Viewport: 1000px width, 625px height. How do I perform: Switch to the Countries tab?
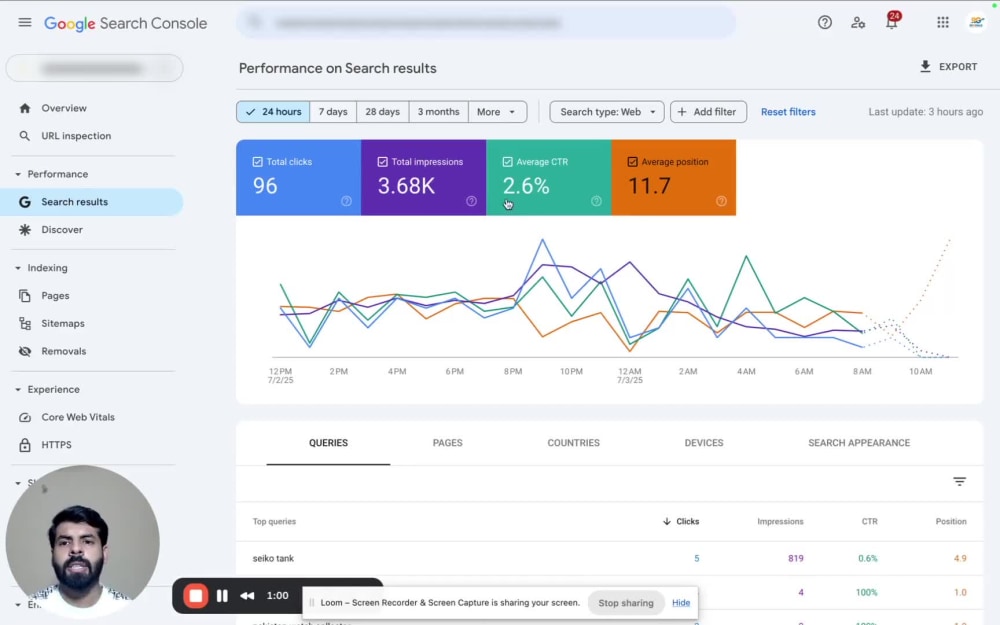(x=573, y=443)
